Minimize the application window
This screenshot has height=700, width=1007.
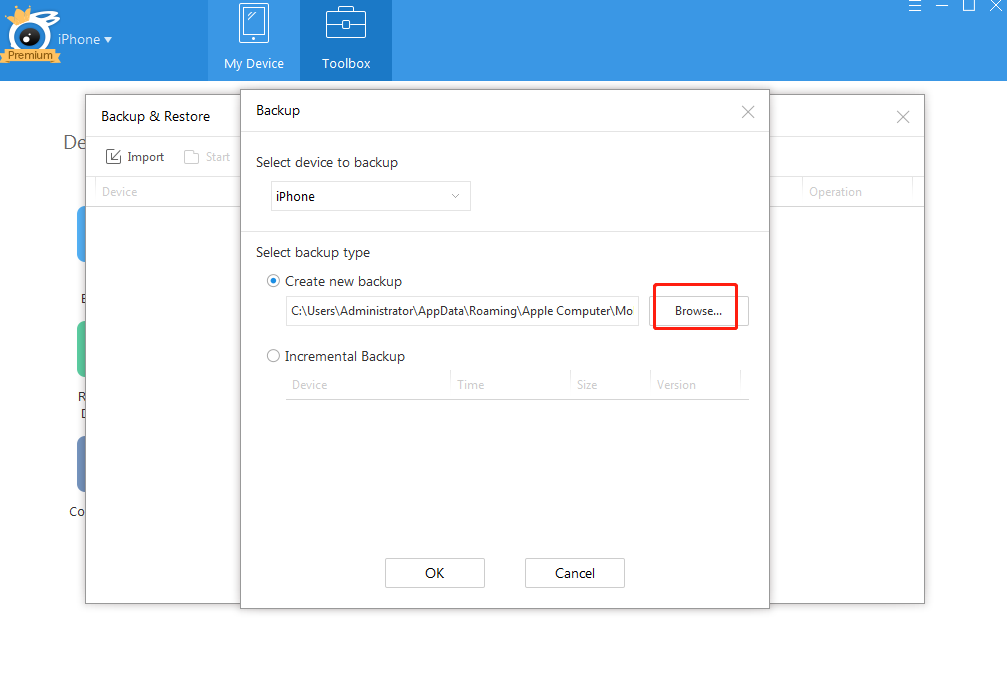tap(942, 6)
